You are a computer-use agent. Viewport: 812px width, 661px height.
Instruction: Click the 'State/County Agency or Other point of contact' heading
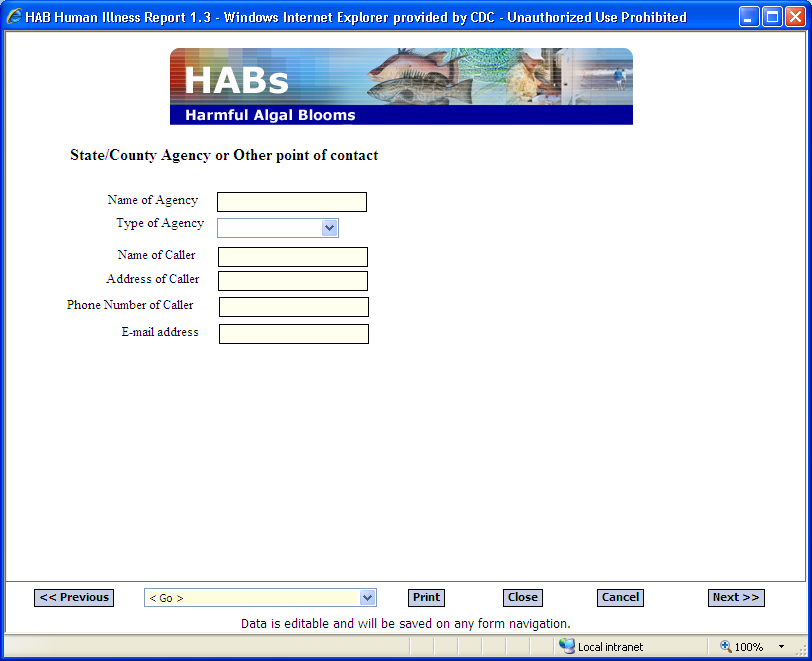(224, 155)
